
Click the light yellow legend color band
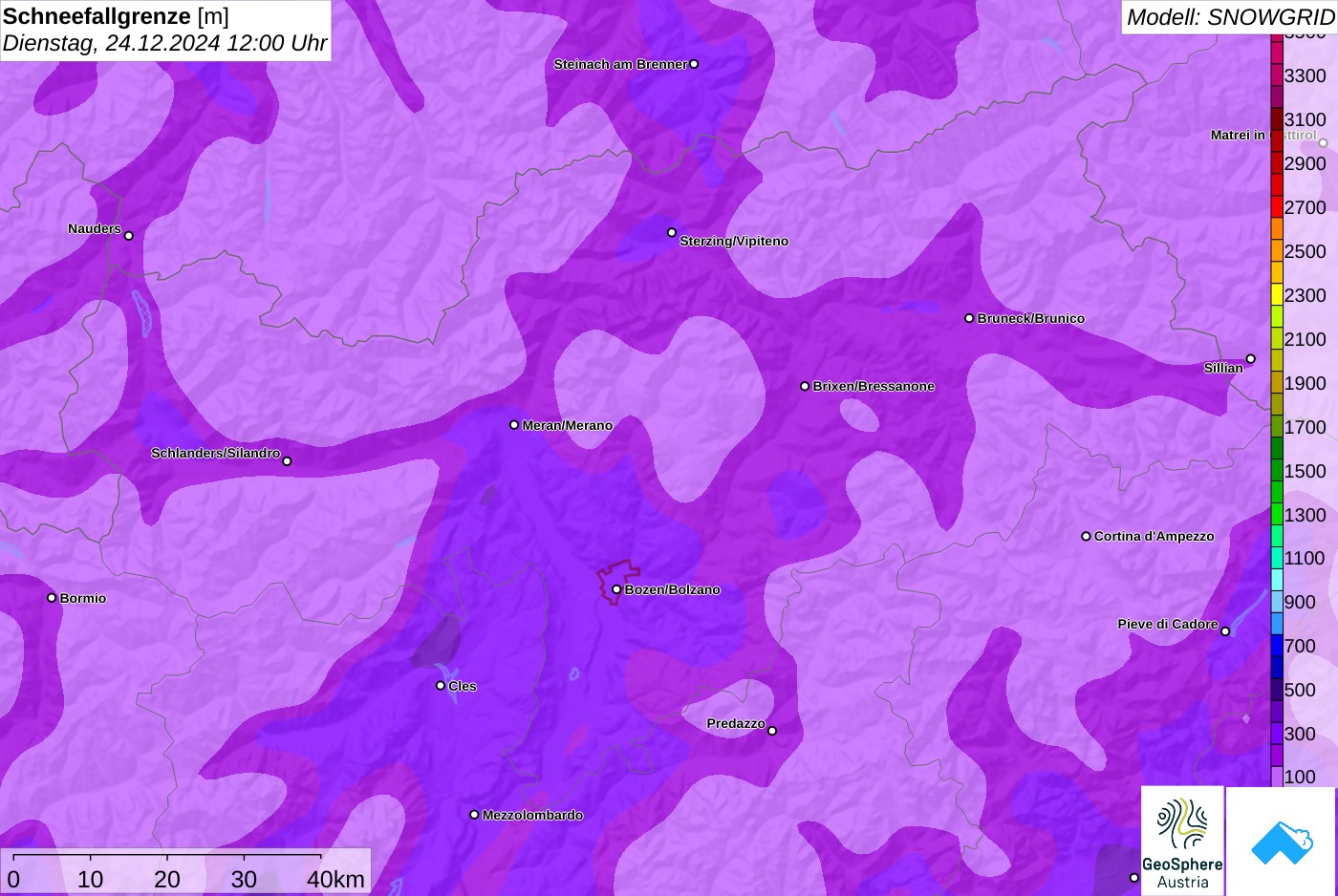tap(1277, 294)
